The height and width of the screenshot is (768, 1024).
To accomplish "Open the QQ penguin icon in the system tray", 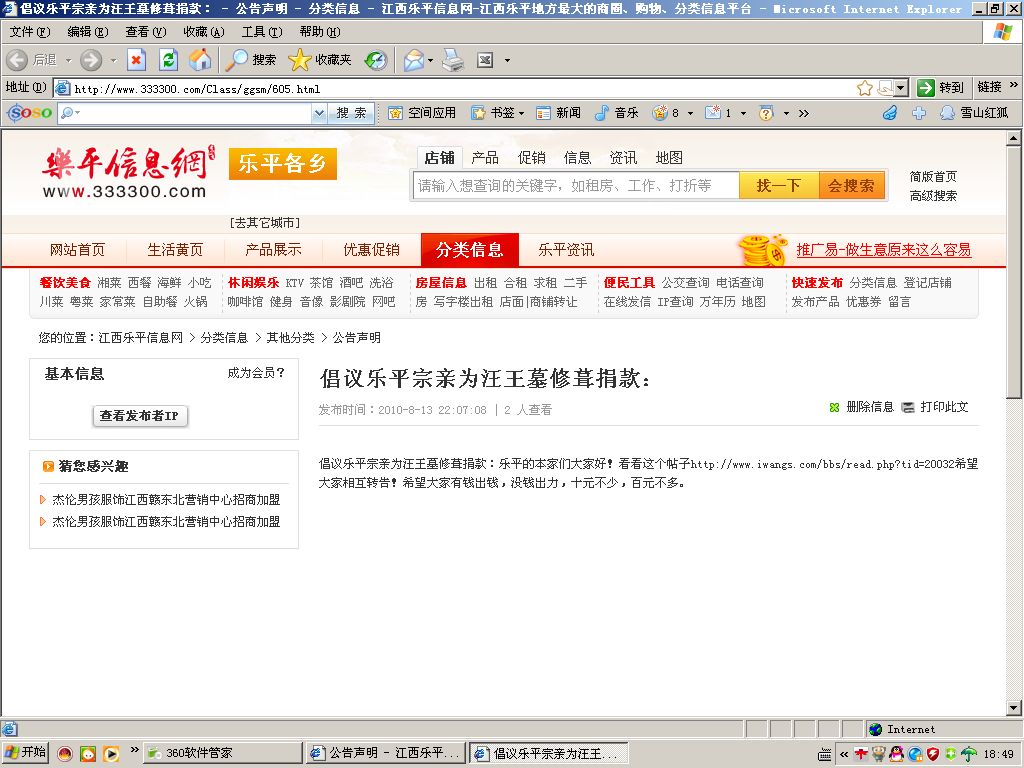I will pos(896,753).
